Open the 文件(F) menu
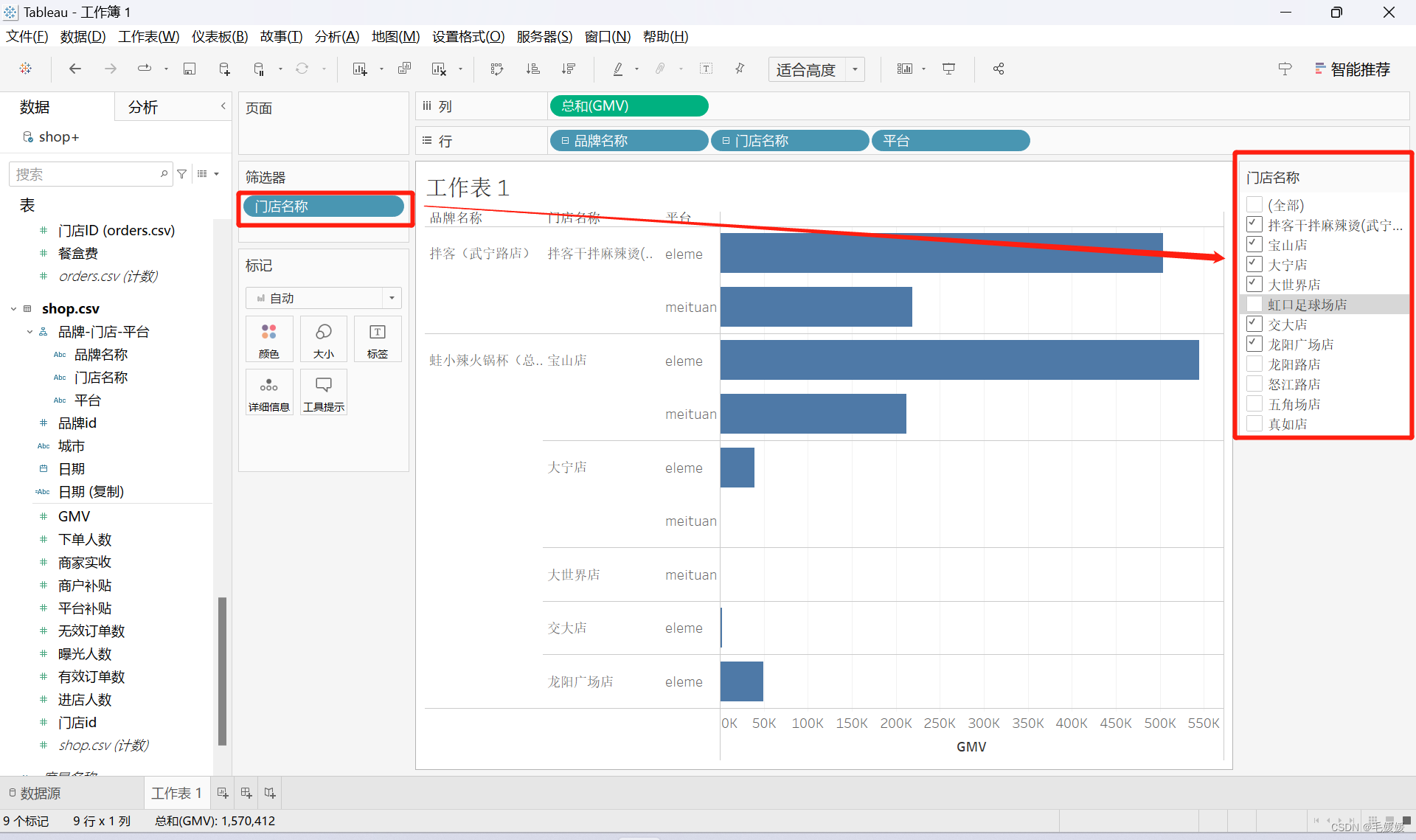This screenshot has height=840, width=1416. [27, 36]
